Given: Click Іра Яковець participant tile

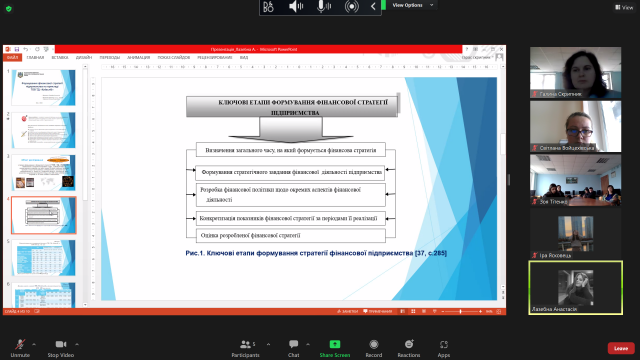Looking at the screenshot, I should pyautogui.click(x=576, y=234).
